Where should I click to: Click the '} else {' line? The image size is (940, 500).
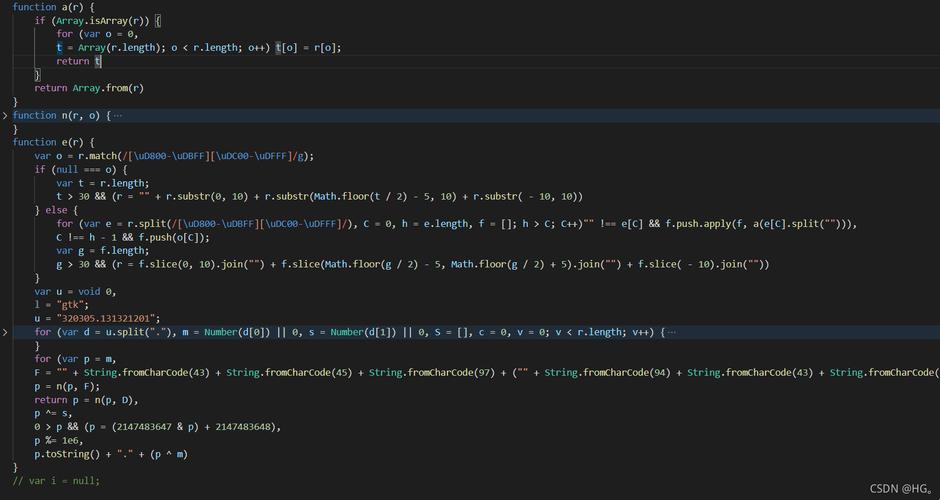pyautogui.click(x=56, y=210)
